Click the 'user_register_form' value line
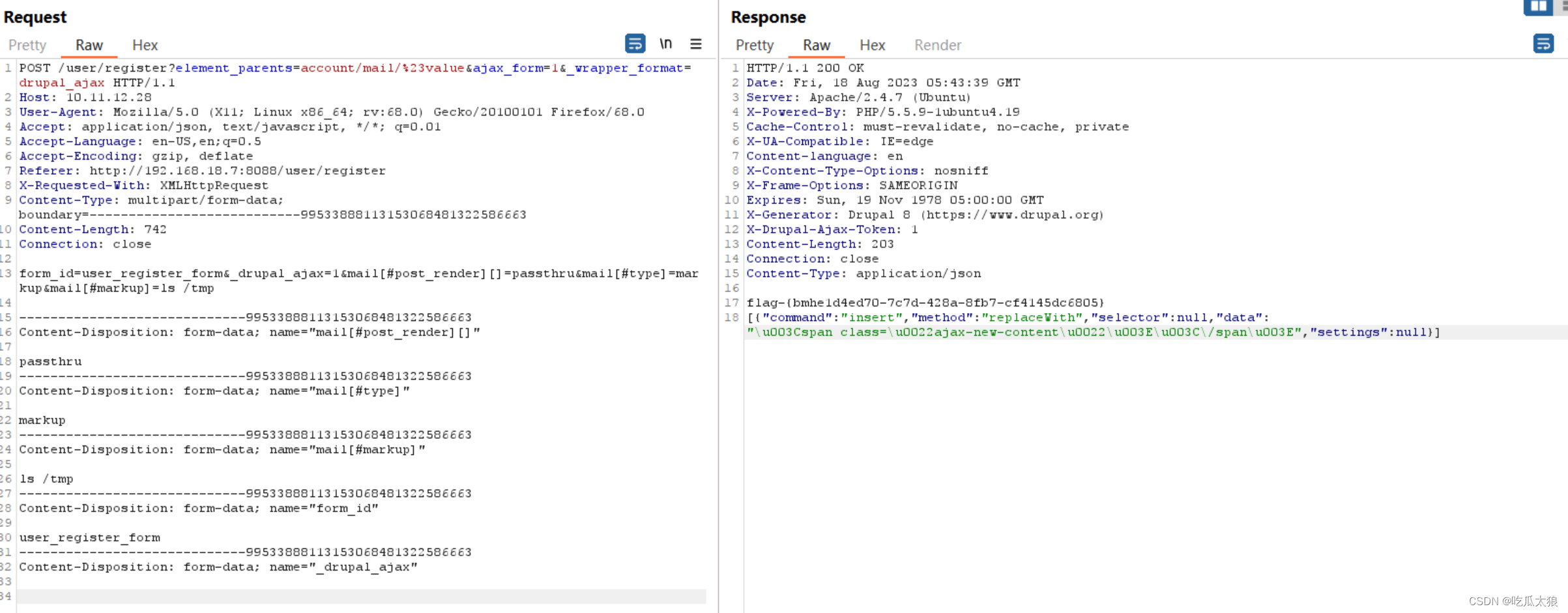 pyautogui.click(x=89, y=537)
